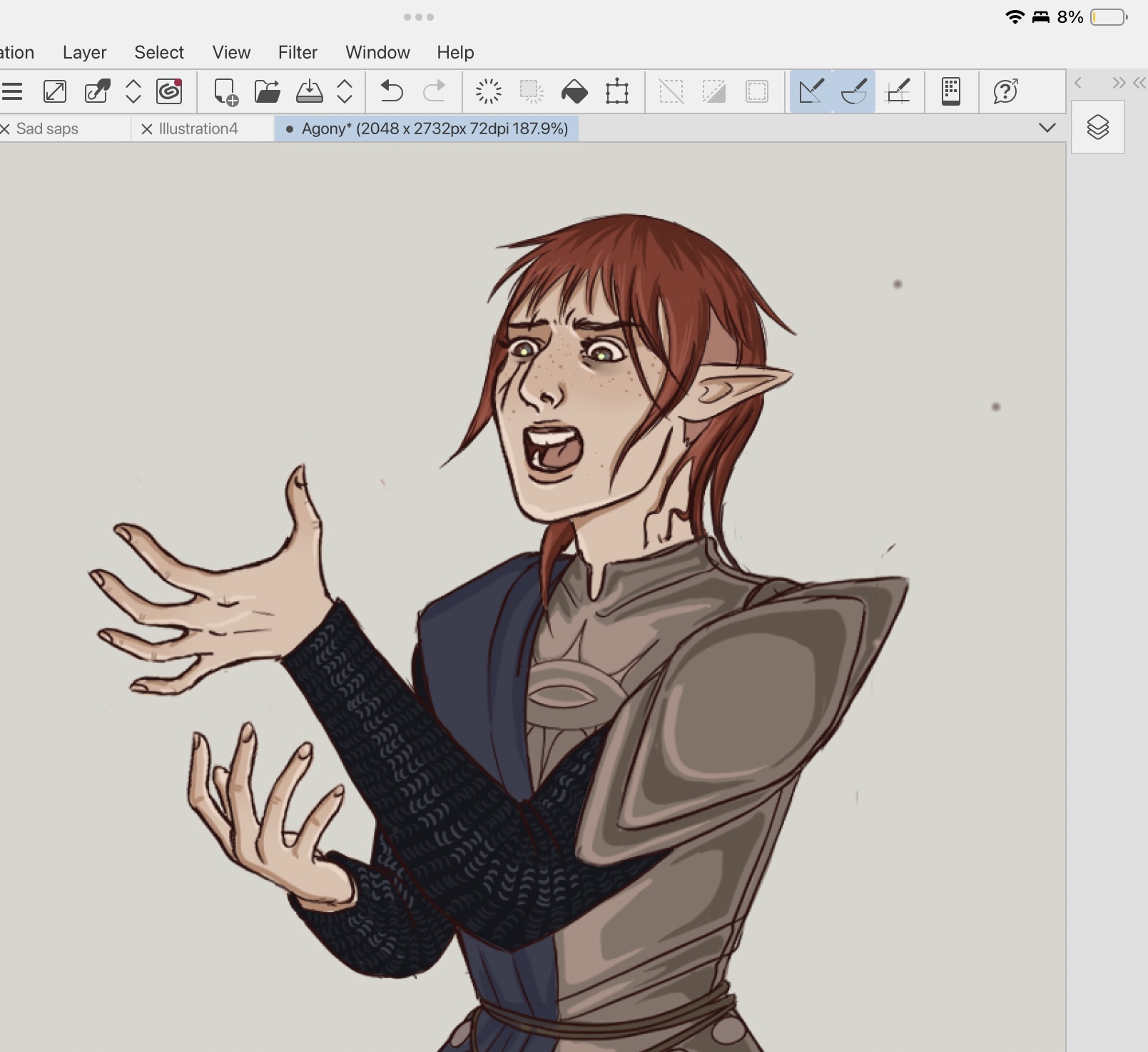
Task: Select the Fill bucket icon
Action: click(574, 91)
